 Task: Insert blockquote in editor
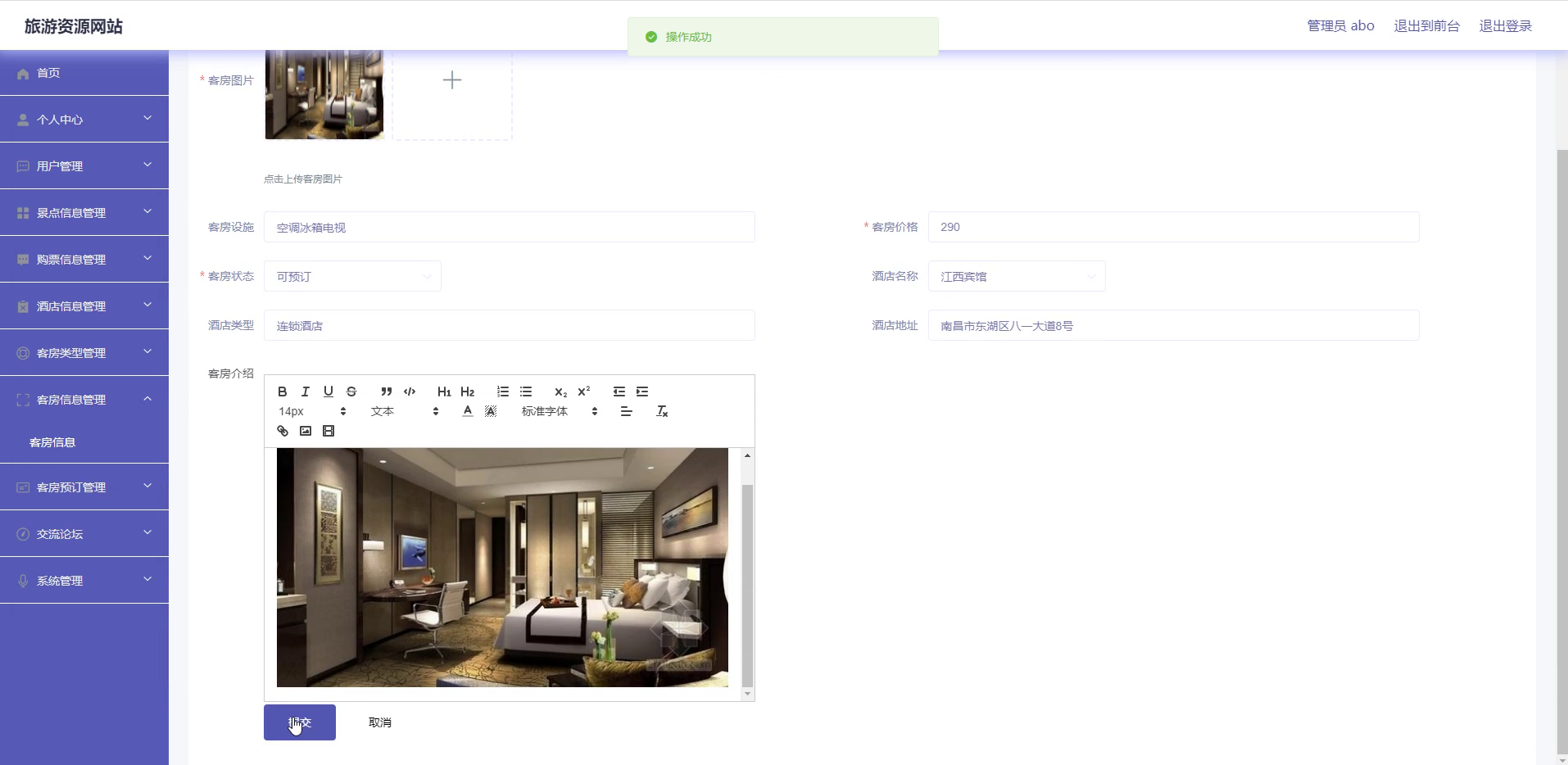click(x=387, y=392)
